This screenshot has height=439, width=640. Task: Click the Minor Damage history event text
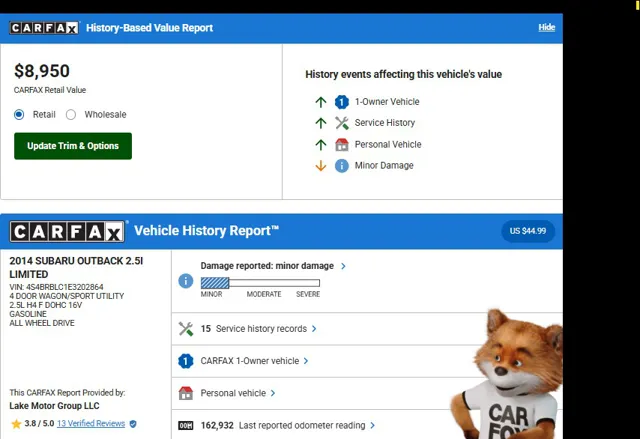click(384, 166)
